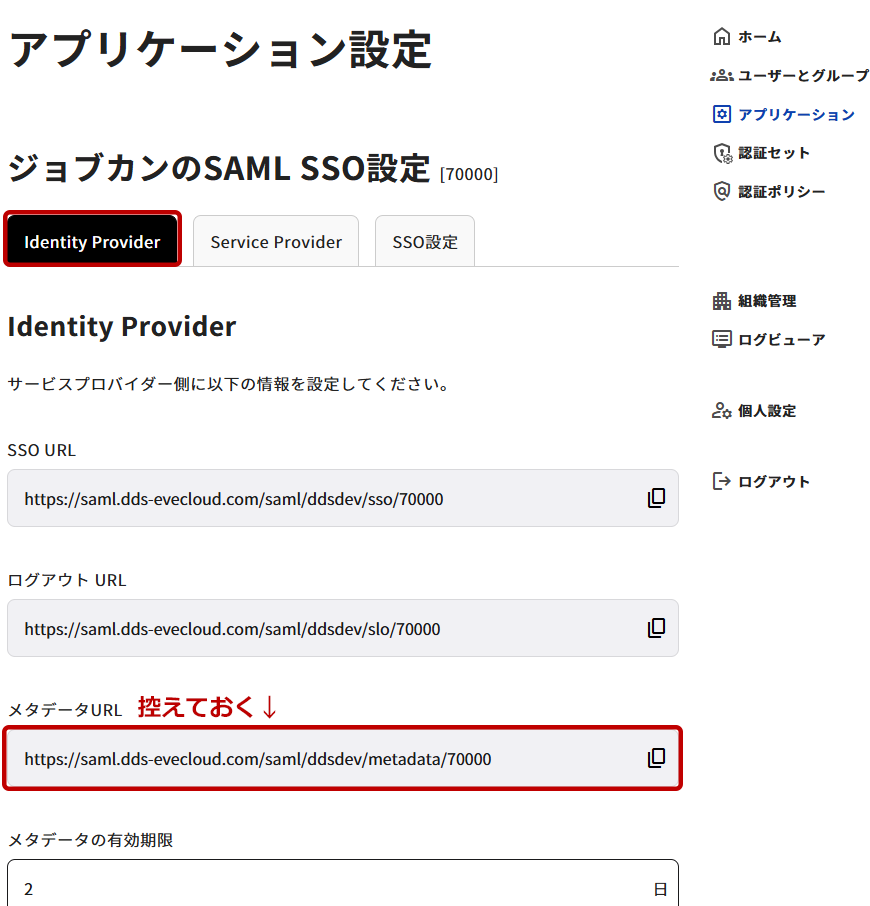This screenshot has width=870, height=906.
Task: Go to アプリケーション in the sidebar menu
Action: 796,115
